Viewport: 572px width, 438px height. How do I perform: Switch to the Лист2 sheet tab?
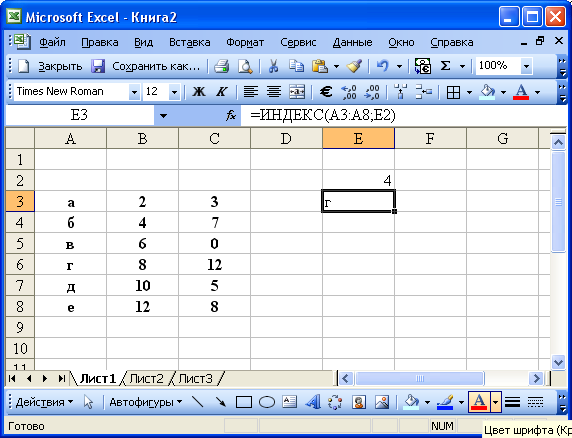pyautogui.click(x=146, y=379)
